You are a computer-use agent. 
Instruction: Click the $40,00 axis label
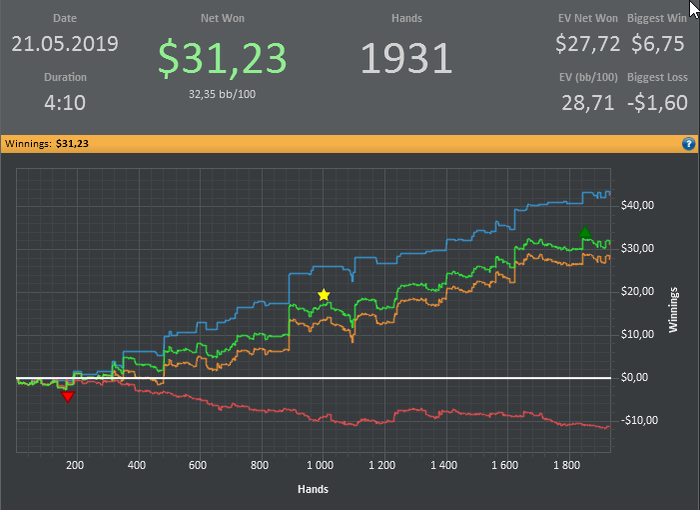click(638, 205)
